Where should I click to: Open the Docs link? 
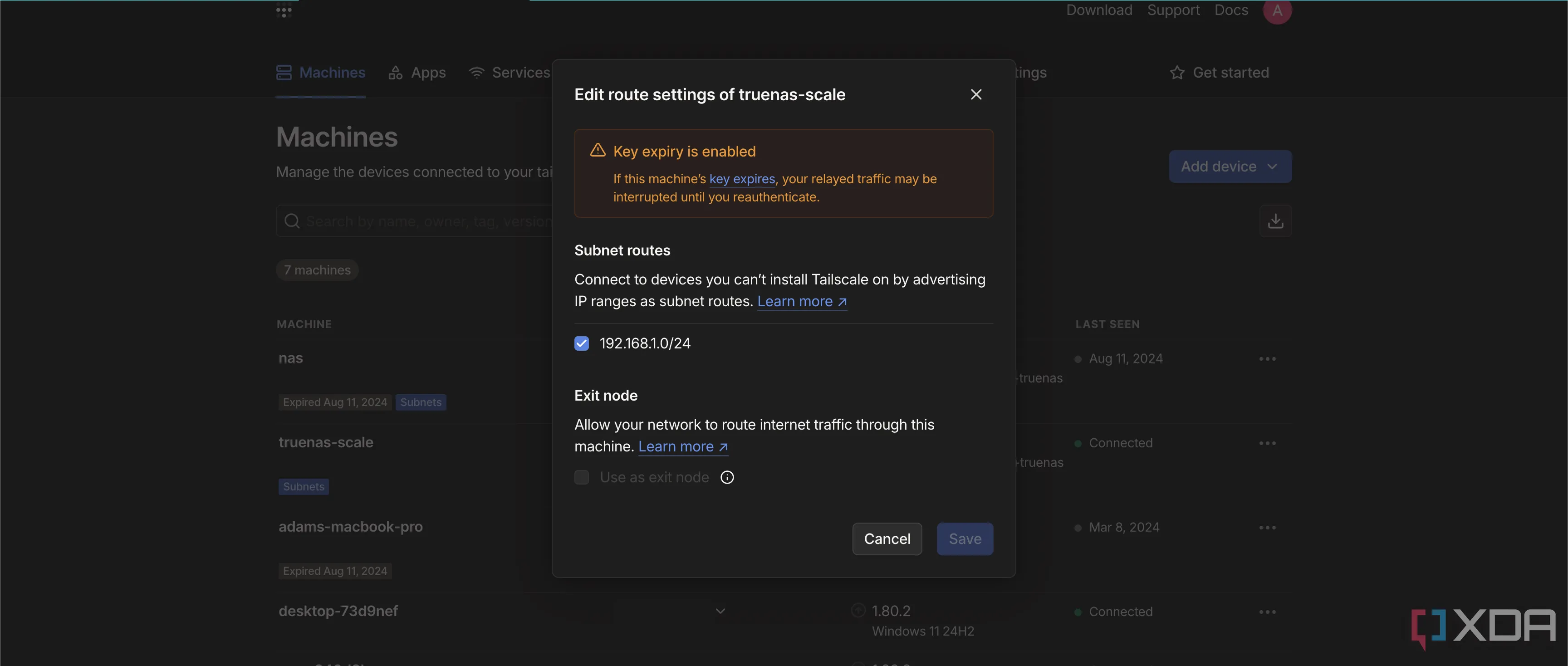(1231, 10)
